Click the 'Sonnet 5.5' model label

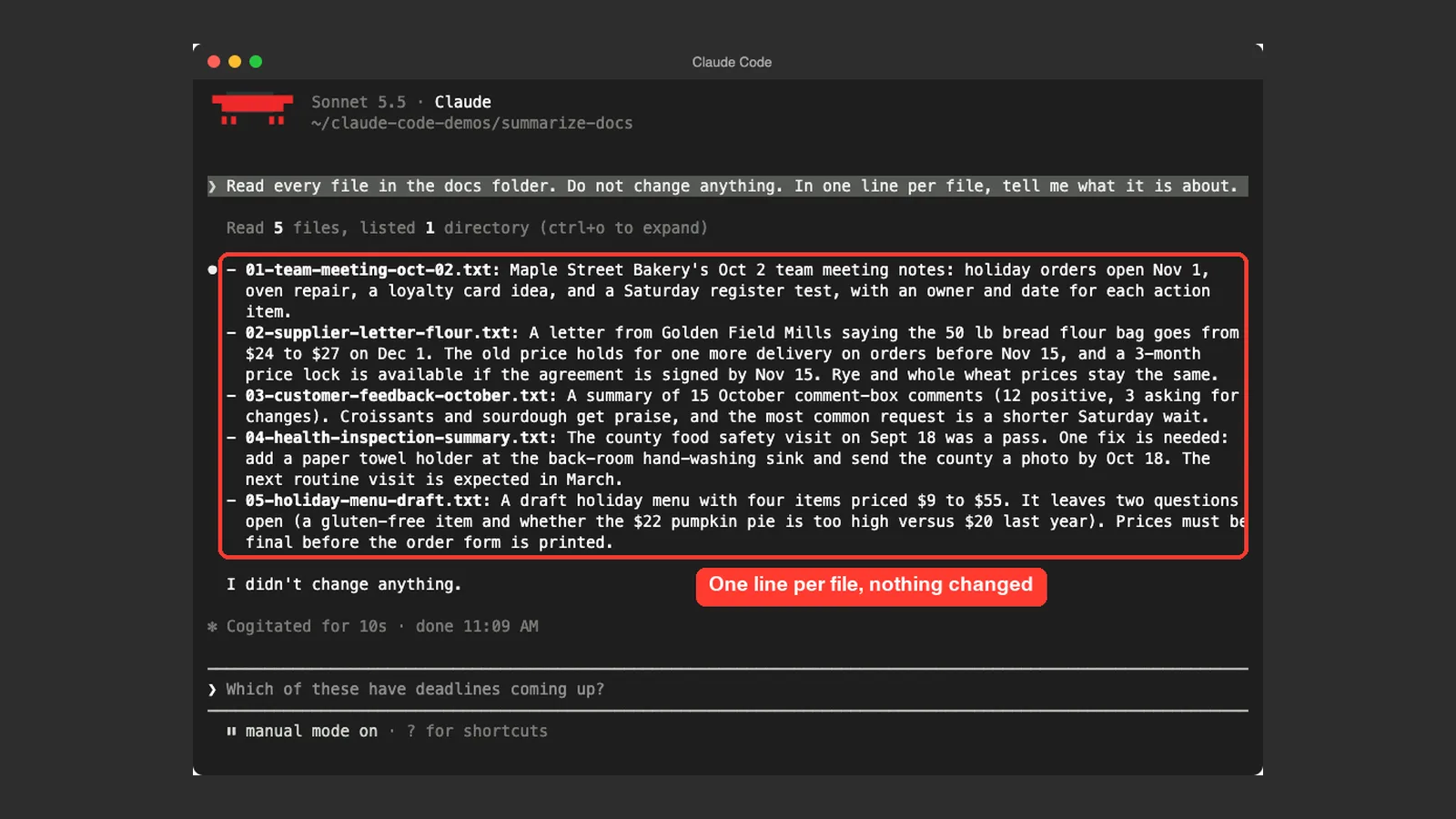(x=359, y=102)
